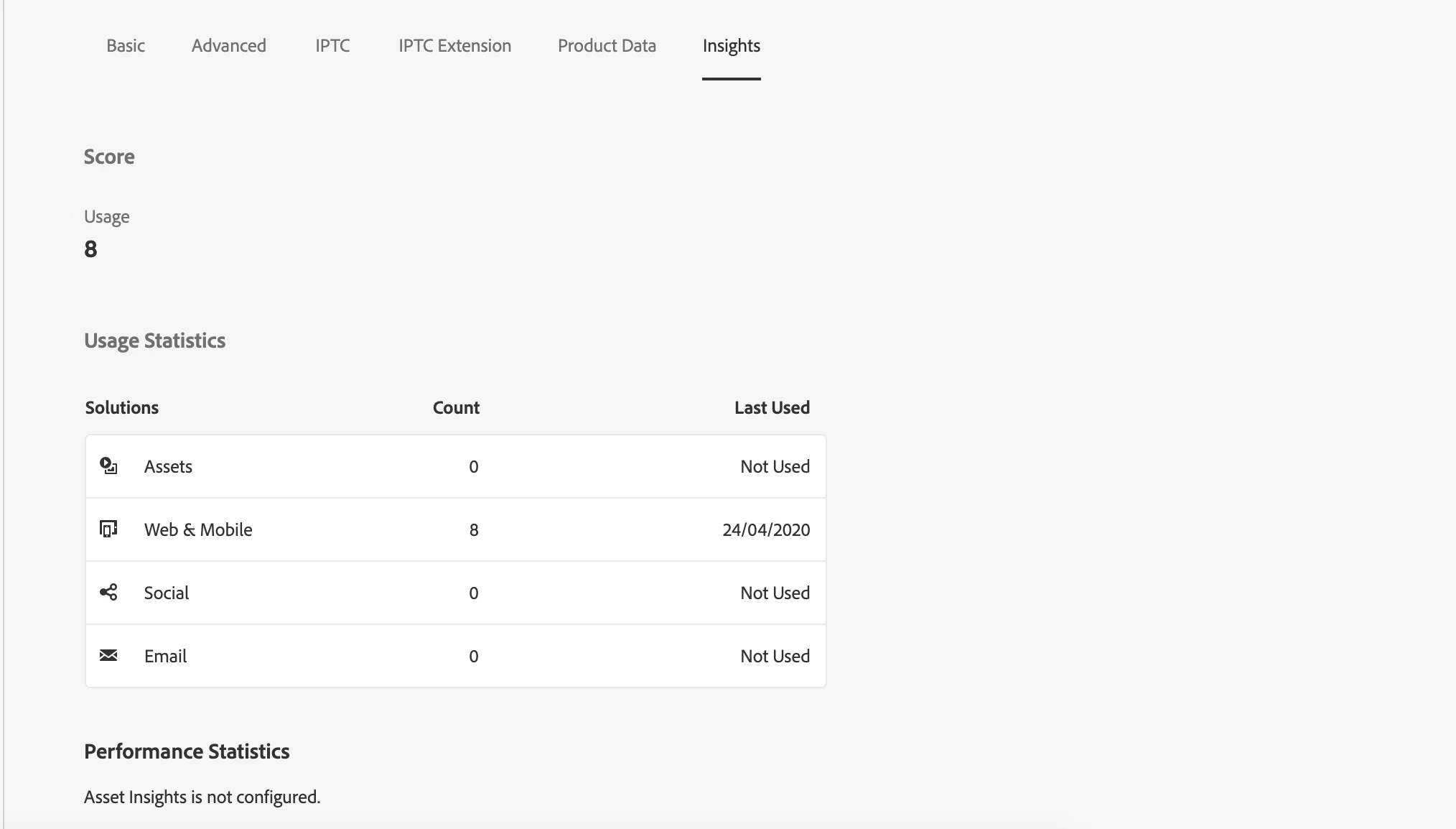Click Web & Mobile row label

click(x=198, y=530)
